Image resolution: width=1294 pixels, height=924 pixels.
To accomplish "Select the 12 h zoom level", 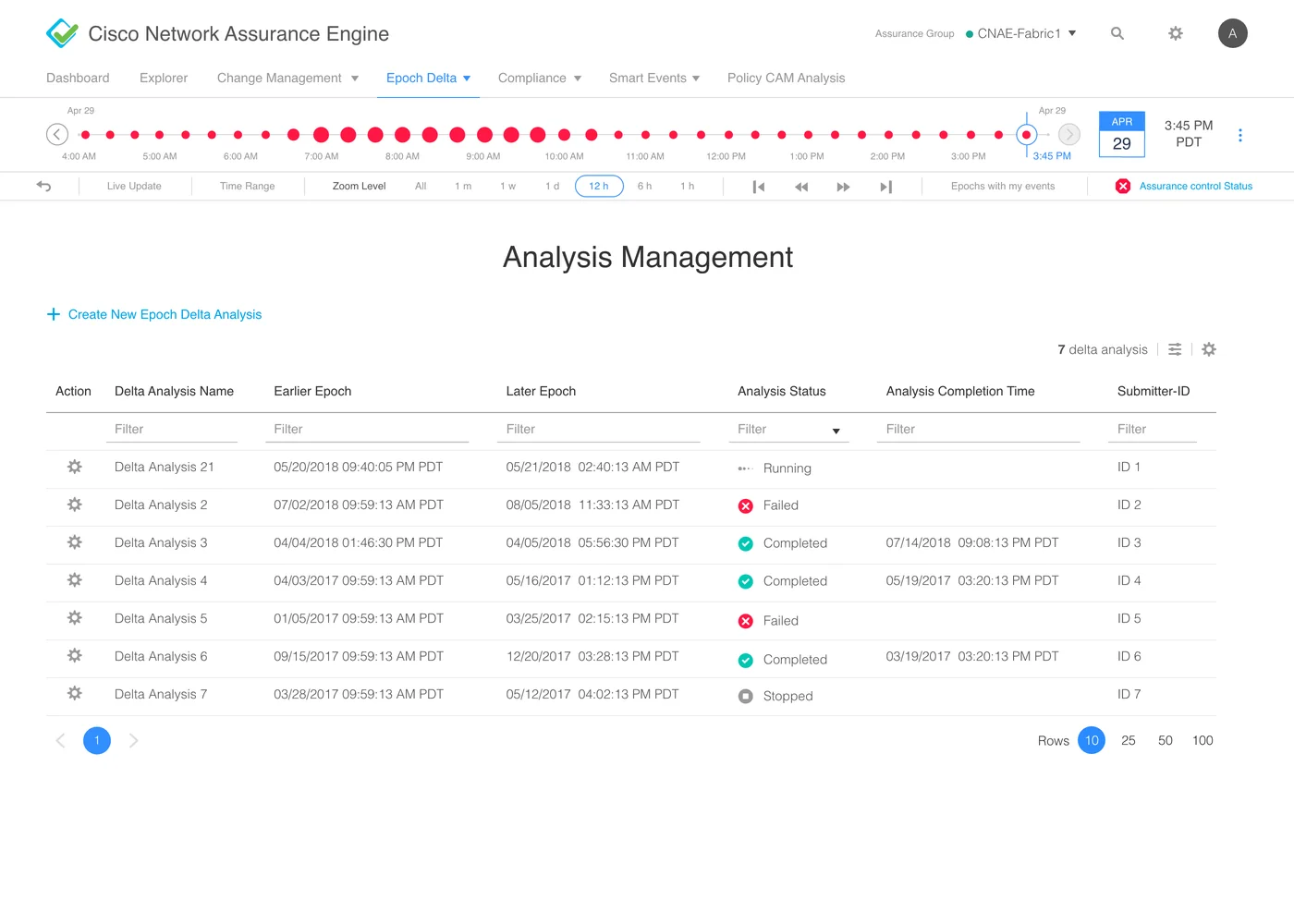I will [599, 186].
